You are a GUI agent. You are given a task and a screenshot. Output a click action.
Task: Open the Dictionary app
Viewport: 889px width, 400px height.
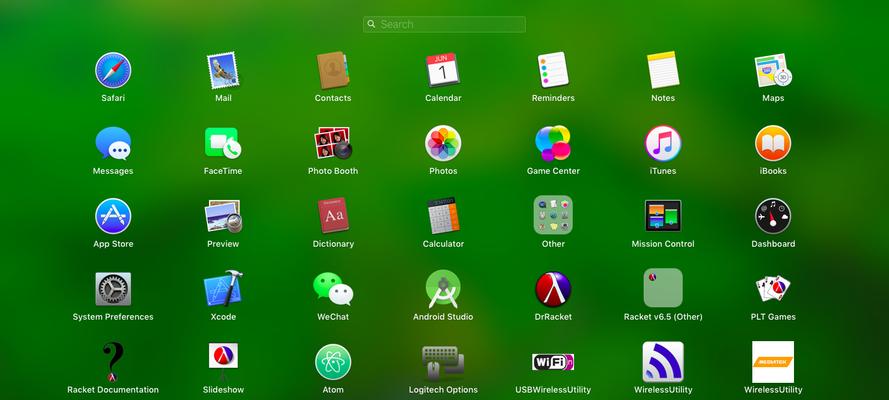point(333,216)
